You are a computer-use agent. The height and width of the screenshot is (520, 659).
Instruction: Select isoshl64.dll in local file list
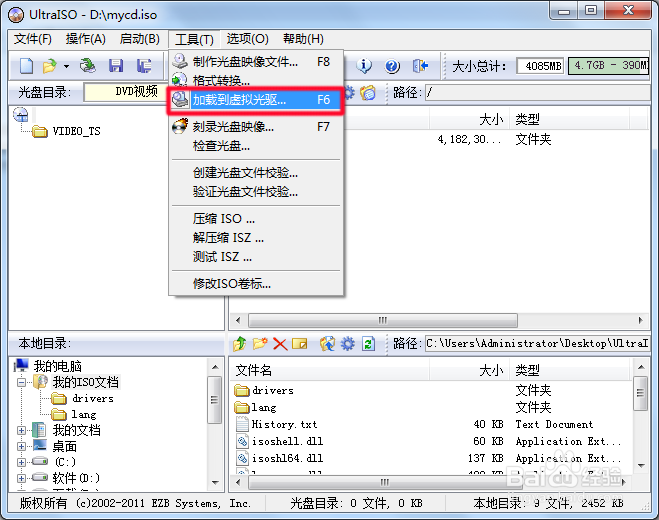(x=287, y=458)
